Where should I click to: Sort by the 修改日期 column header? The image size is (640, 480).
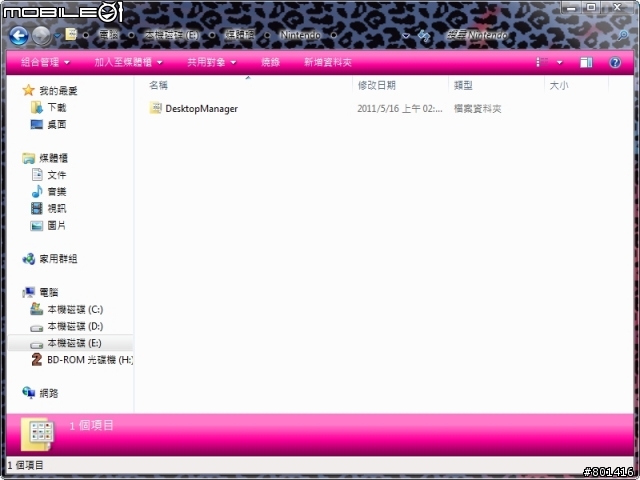(376, 85)
